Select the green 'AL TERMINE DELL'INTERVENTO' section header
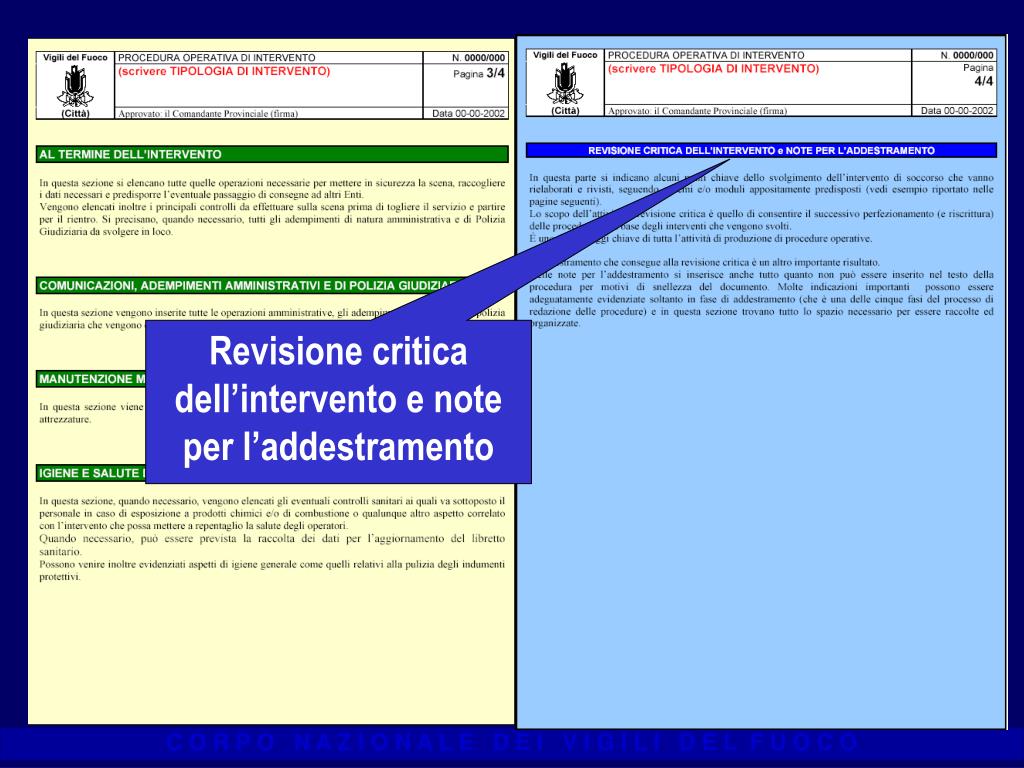1024x768 pixels. tap(272, 154)
